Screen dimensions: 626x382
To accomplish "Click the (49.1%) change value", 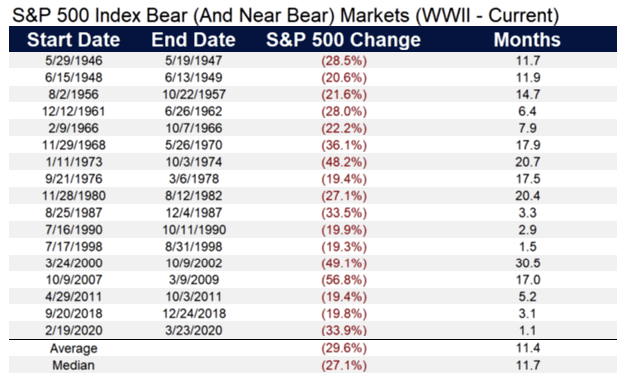I will 344,263.
